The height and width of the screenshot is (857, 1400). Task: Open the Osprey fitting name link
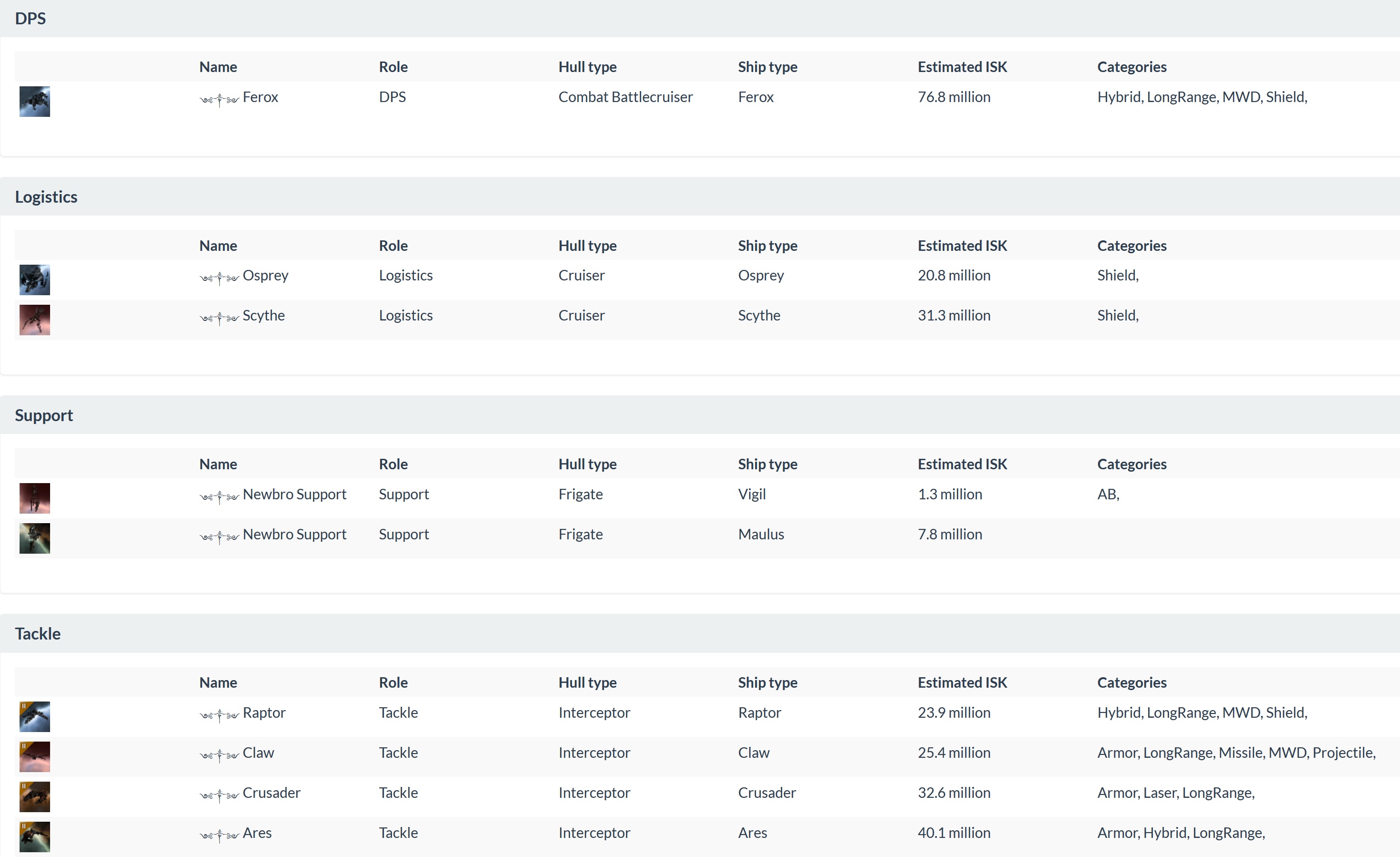[x=265, y=276]
